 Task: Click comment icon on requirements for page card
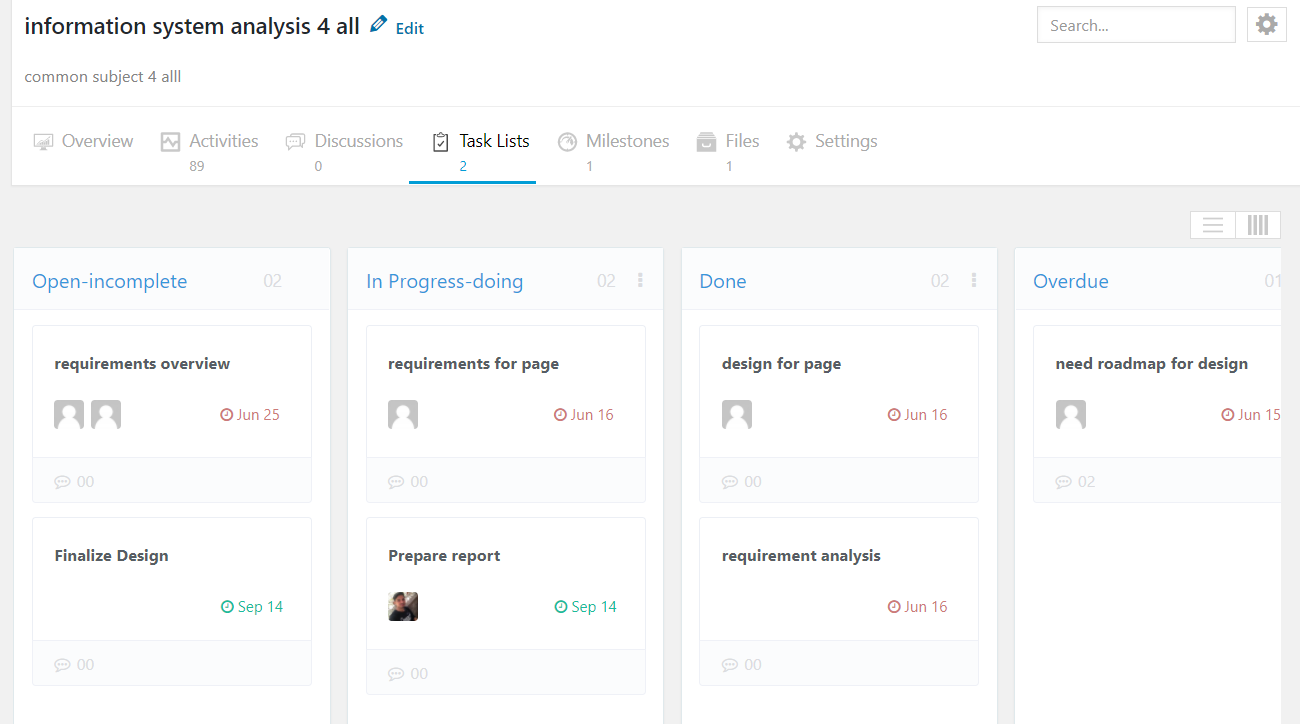397,482
